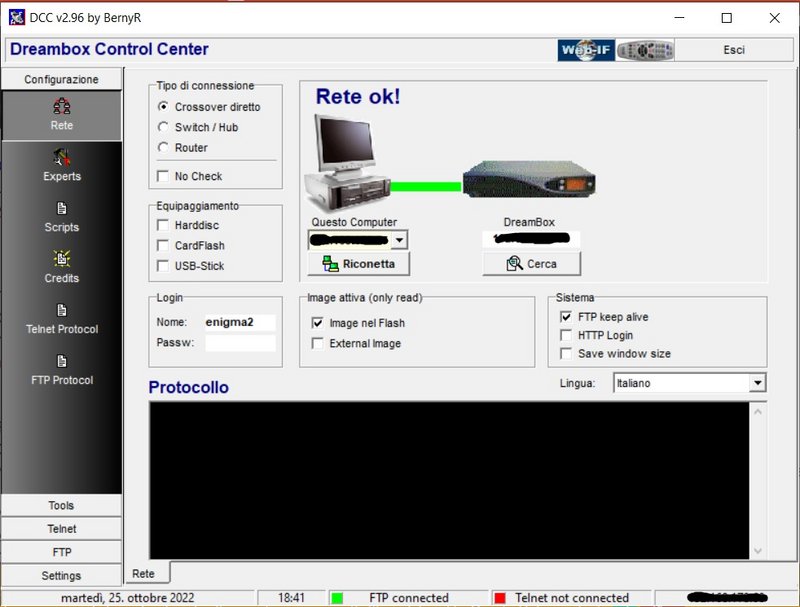Toggle Image nel Flash checkbox
Image resolution: width=800 pixels, height=607 pixels.
click(317, 323)
